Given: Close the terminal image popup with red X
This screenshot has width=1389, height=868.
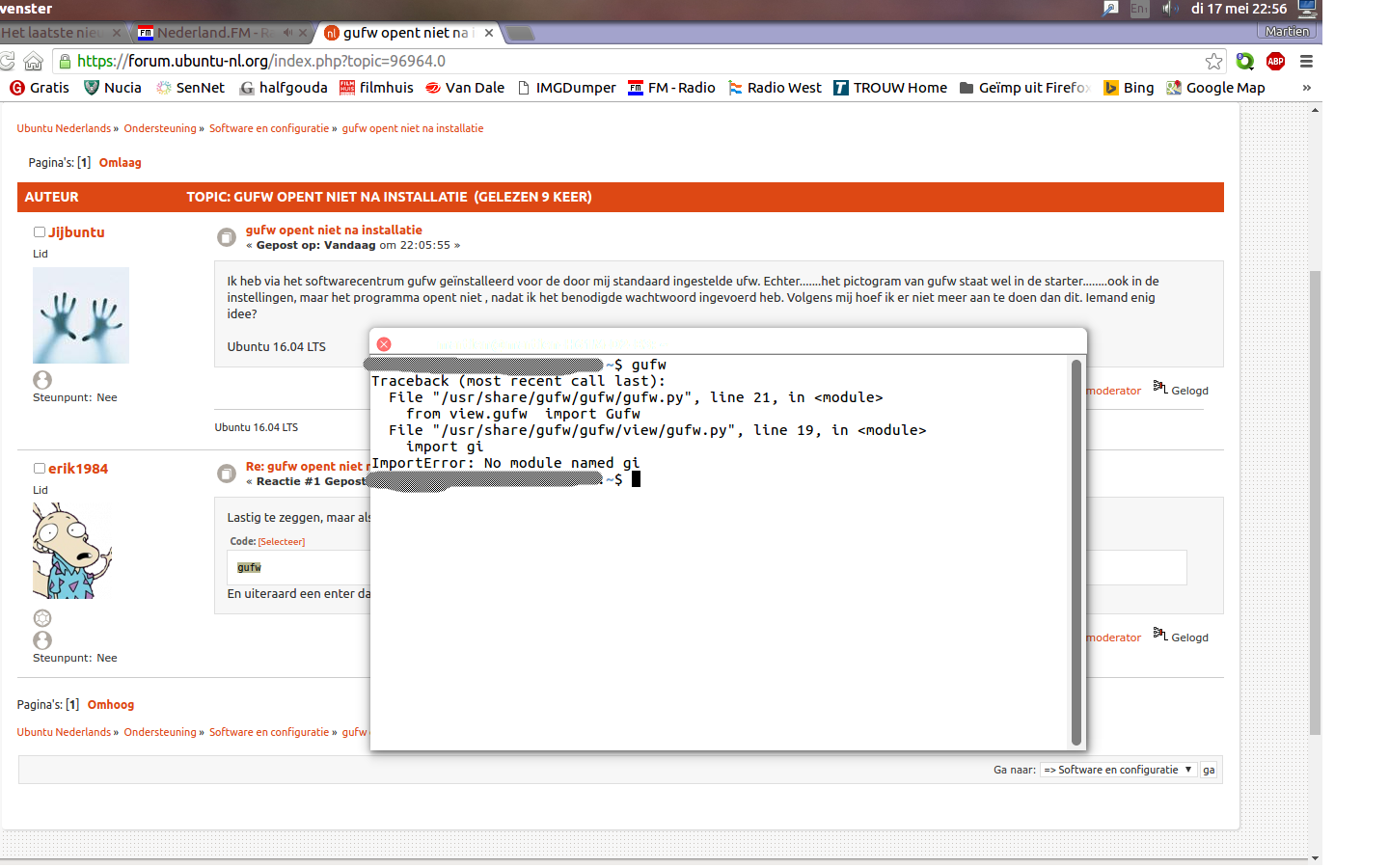Looking at the screenshot, I should (384, 344).
